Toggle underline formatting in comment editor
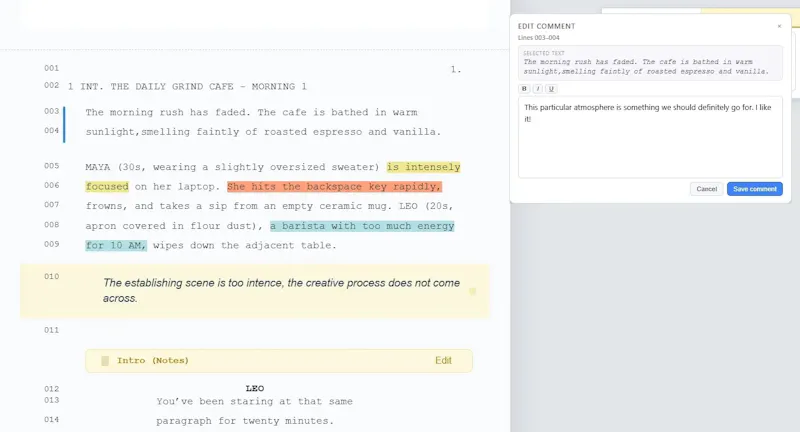Screen dimensions: 800x432 [x=551, y=89]
